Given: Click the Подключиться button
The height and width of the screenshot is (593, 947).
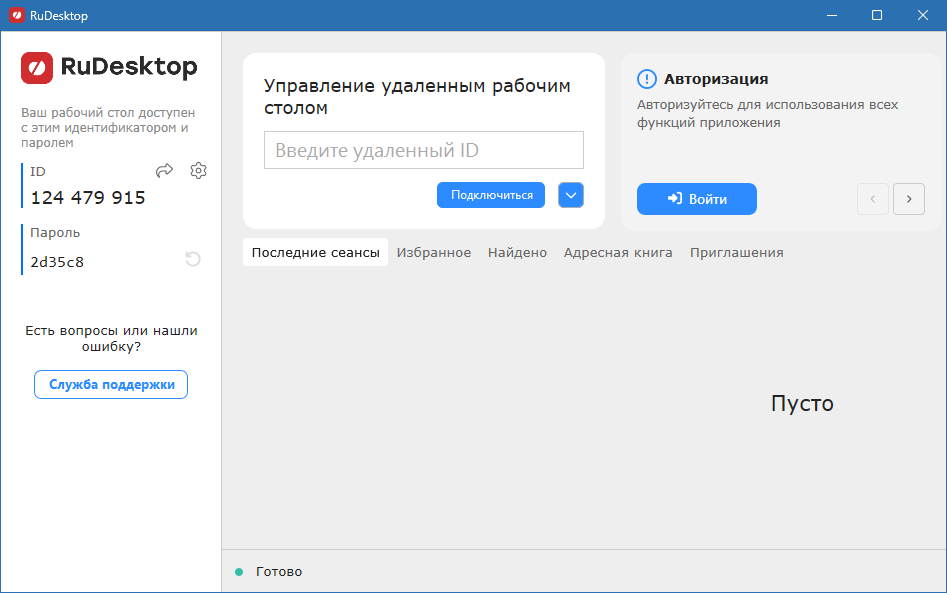Looking at the screenshot, I should tap(491, 195).
